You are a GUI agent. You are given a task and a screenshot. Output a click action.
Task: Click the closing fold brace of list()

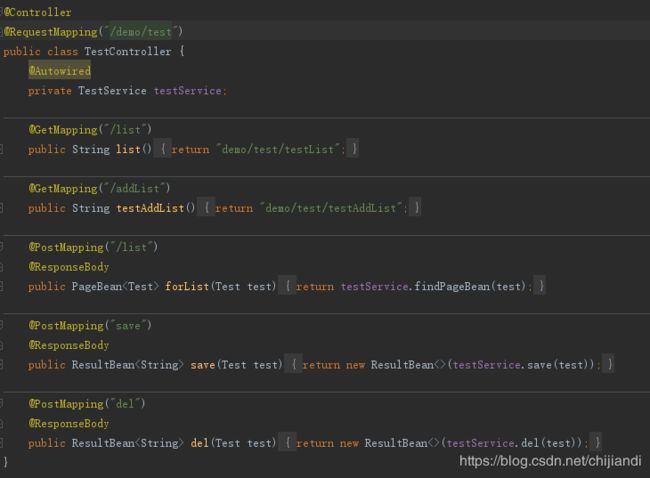click(x=354, y=149)
